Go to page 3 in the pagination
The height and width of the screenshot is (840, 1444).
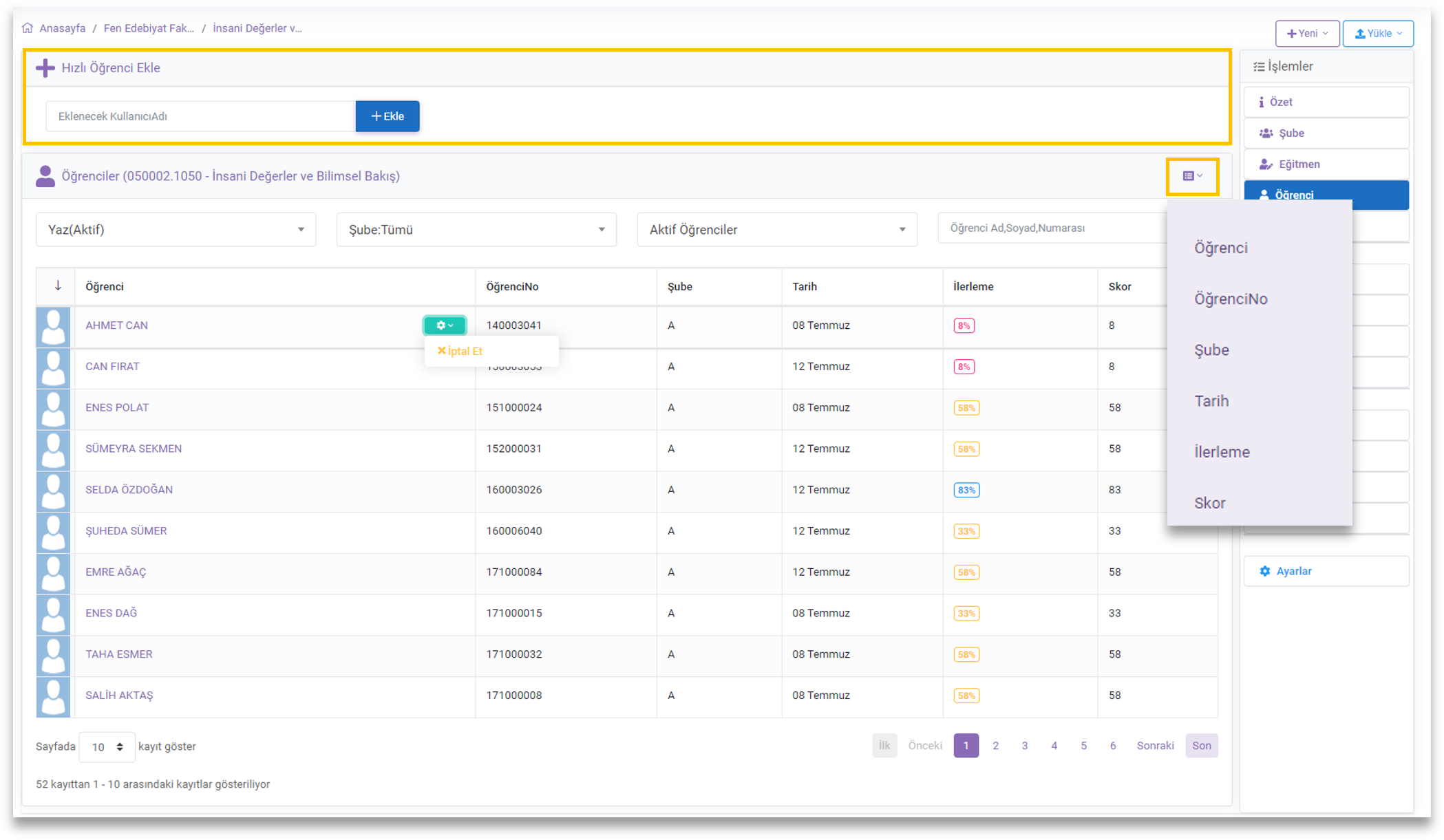tap(1024, 746)
